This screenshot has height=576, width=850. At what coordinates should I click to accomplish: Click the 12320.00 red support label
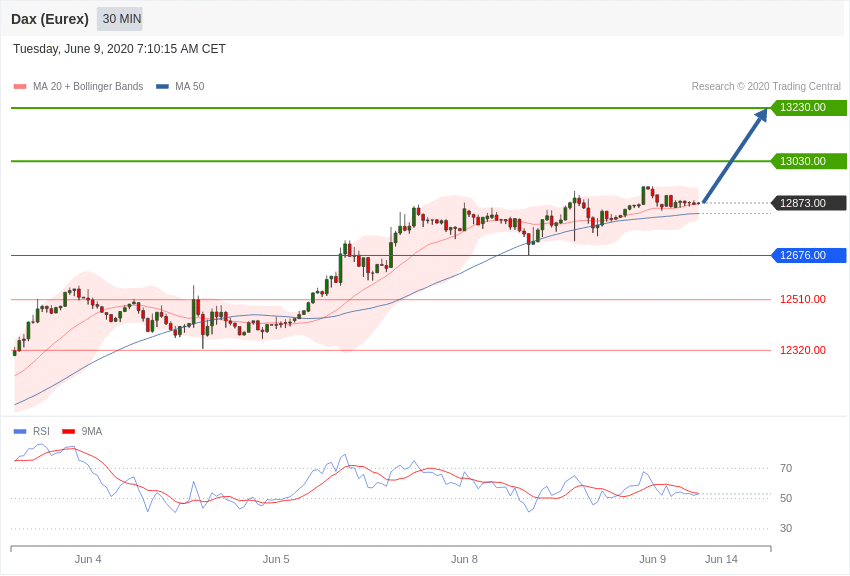click(803, 350)
